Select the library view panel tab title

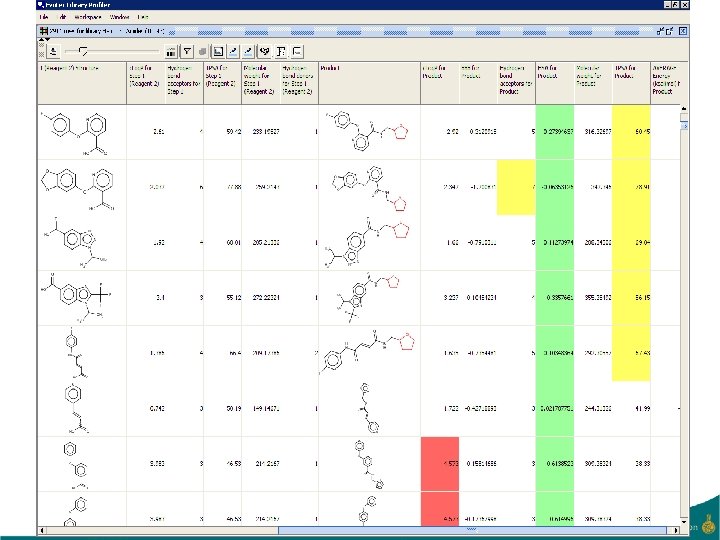click(x=107, y=31)
